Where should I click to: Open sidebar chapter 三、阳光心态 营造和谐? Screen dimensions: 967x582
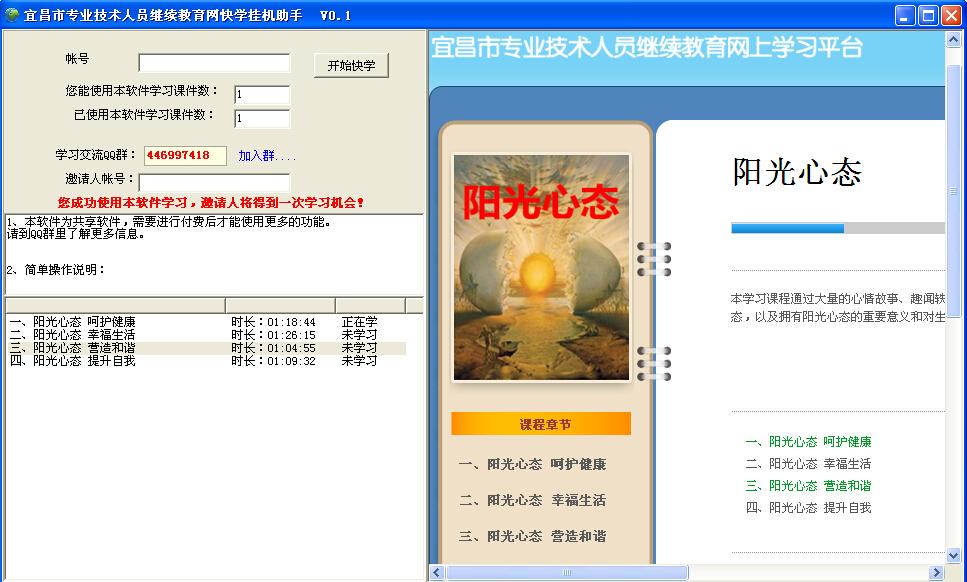click(532, 536)
